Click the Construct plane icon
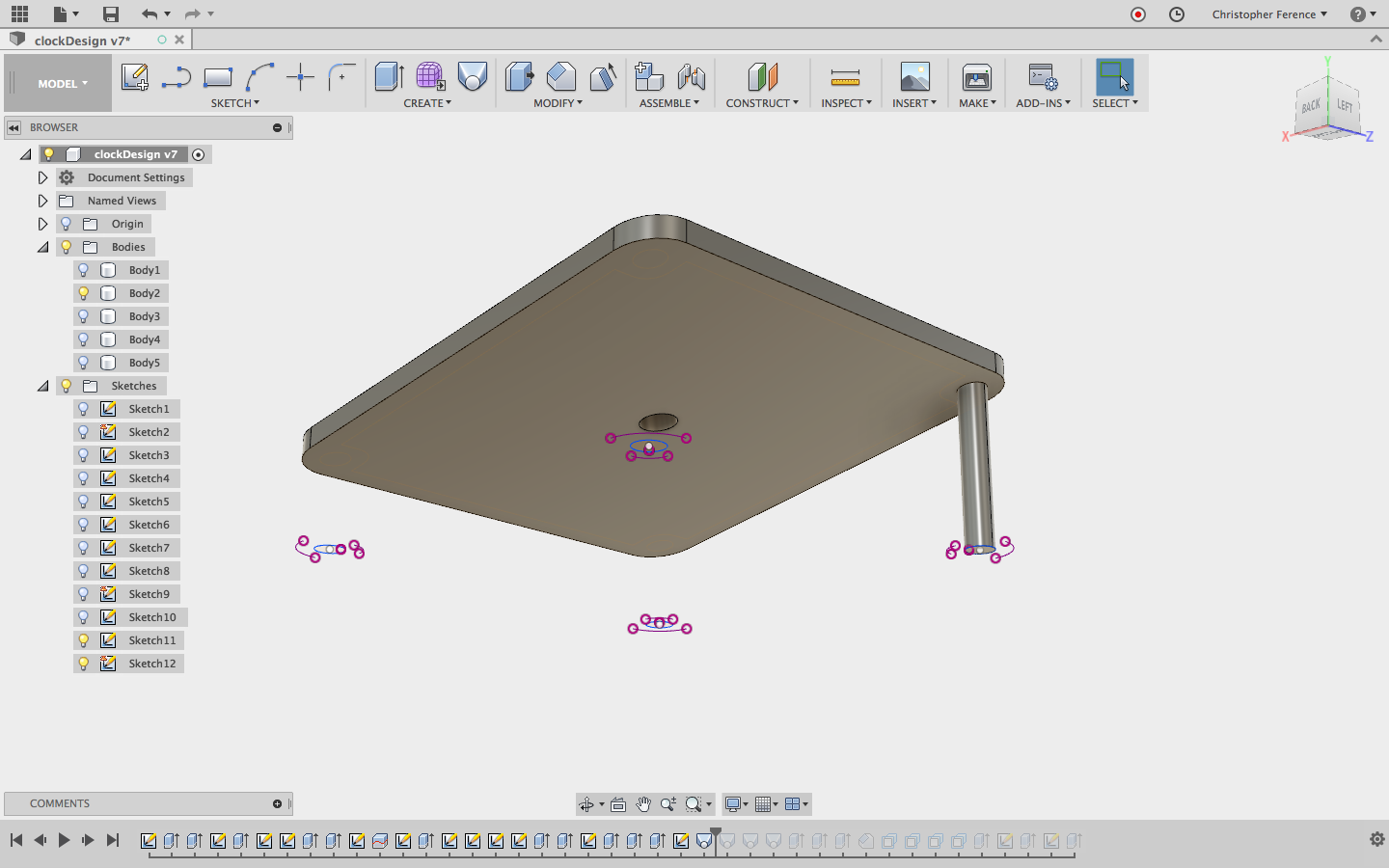1389x868 pixels. 762,76
